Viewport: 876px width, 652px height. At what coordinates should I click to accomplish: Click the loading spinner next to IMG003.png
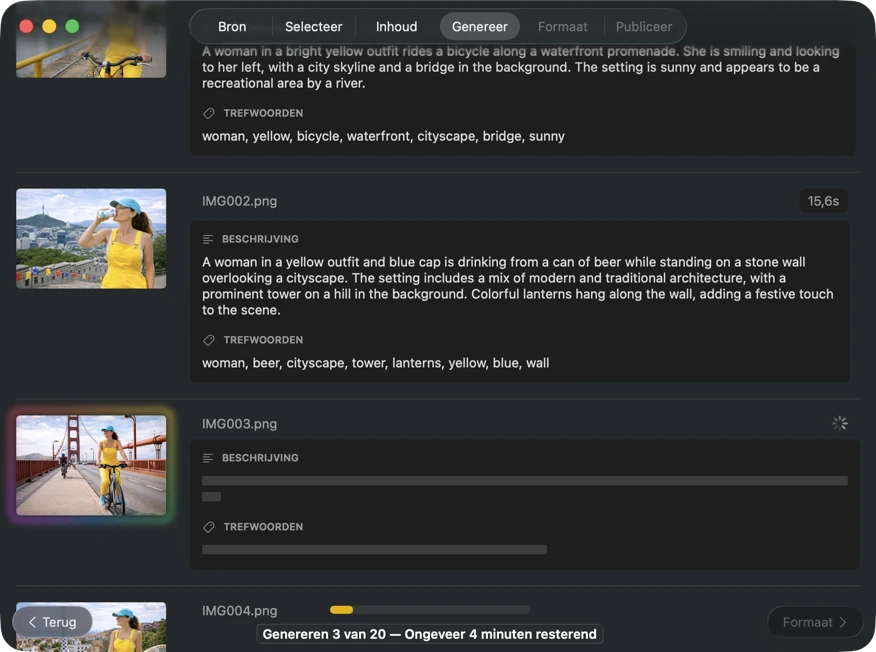(839, 423)
